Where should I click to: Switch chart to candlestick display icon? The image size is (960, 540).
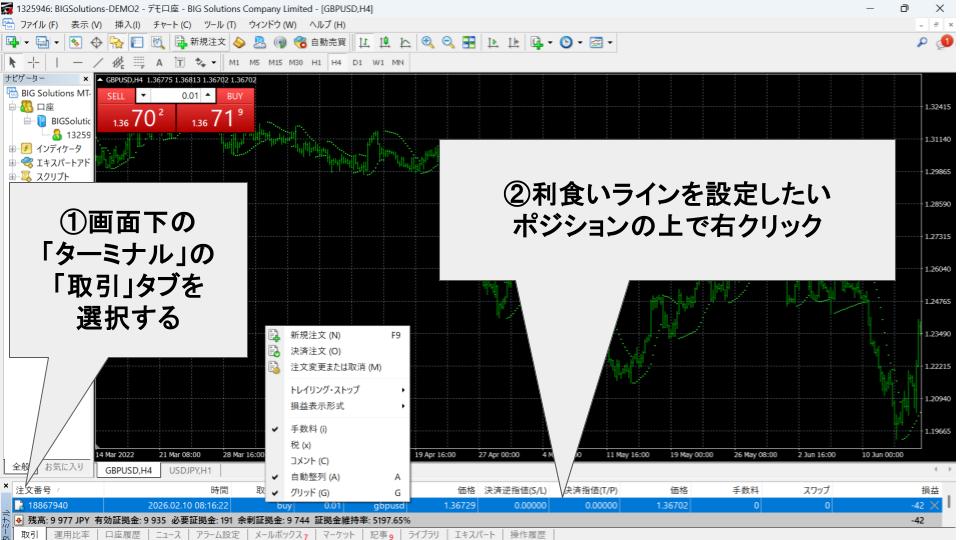(x=385, y=43)
